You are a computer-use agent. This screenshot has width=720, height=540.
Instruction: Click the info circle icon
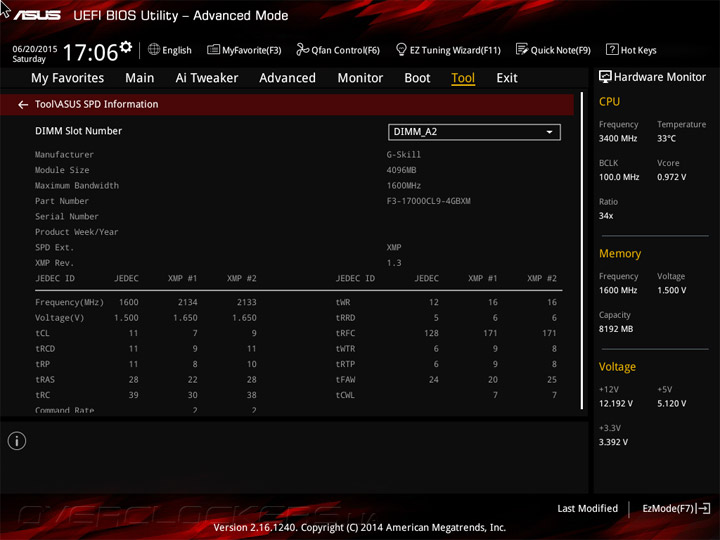(17, 441)
